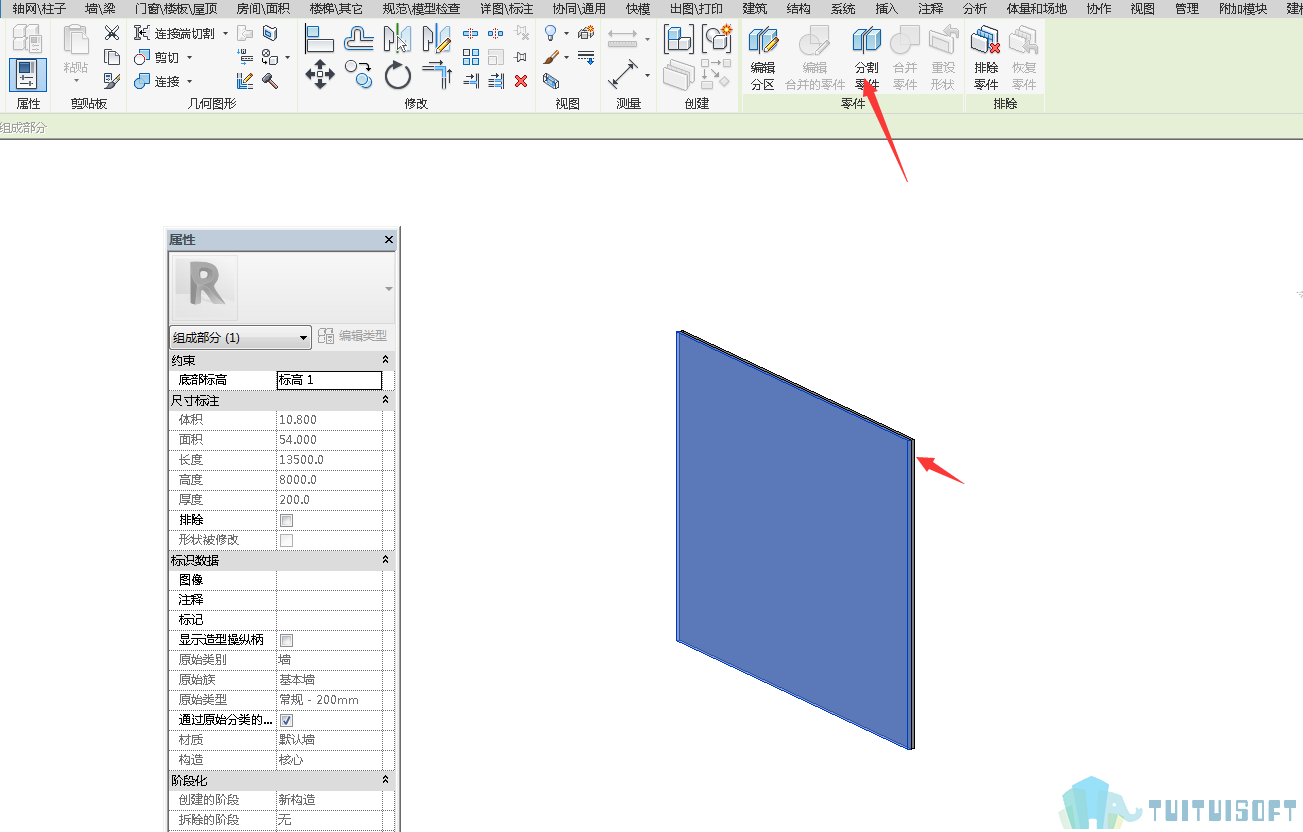Collapse the 尺寸标注 (Dimensions) section
The width and height of the screenshot is (1303, 832).
385,400
